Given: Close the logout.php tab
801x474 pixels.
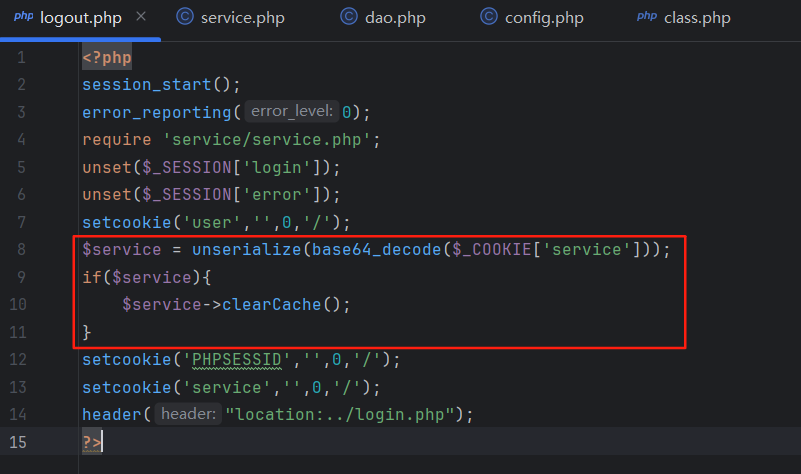Looking at the screenshot, I should [x=141, y=17].
